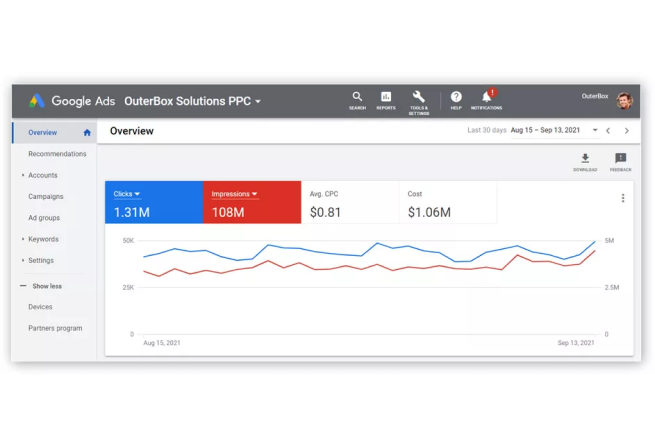Open OuterBox Solutions PPC account dropdown

(x=192, y=101)
